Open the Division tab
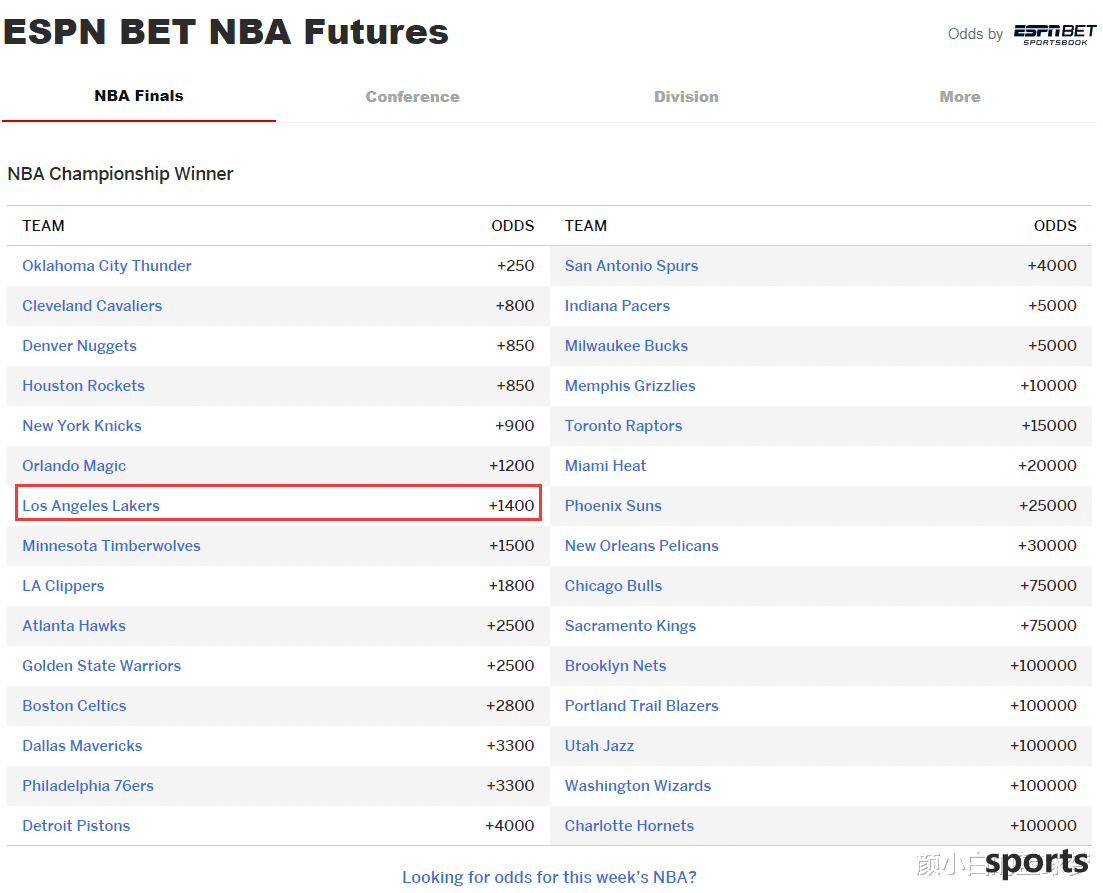This screenshot has height=893, width=1103. tap(686, 96)
